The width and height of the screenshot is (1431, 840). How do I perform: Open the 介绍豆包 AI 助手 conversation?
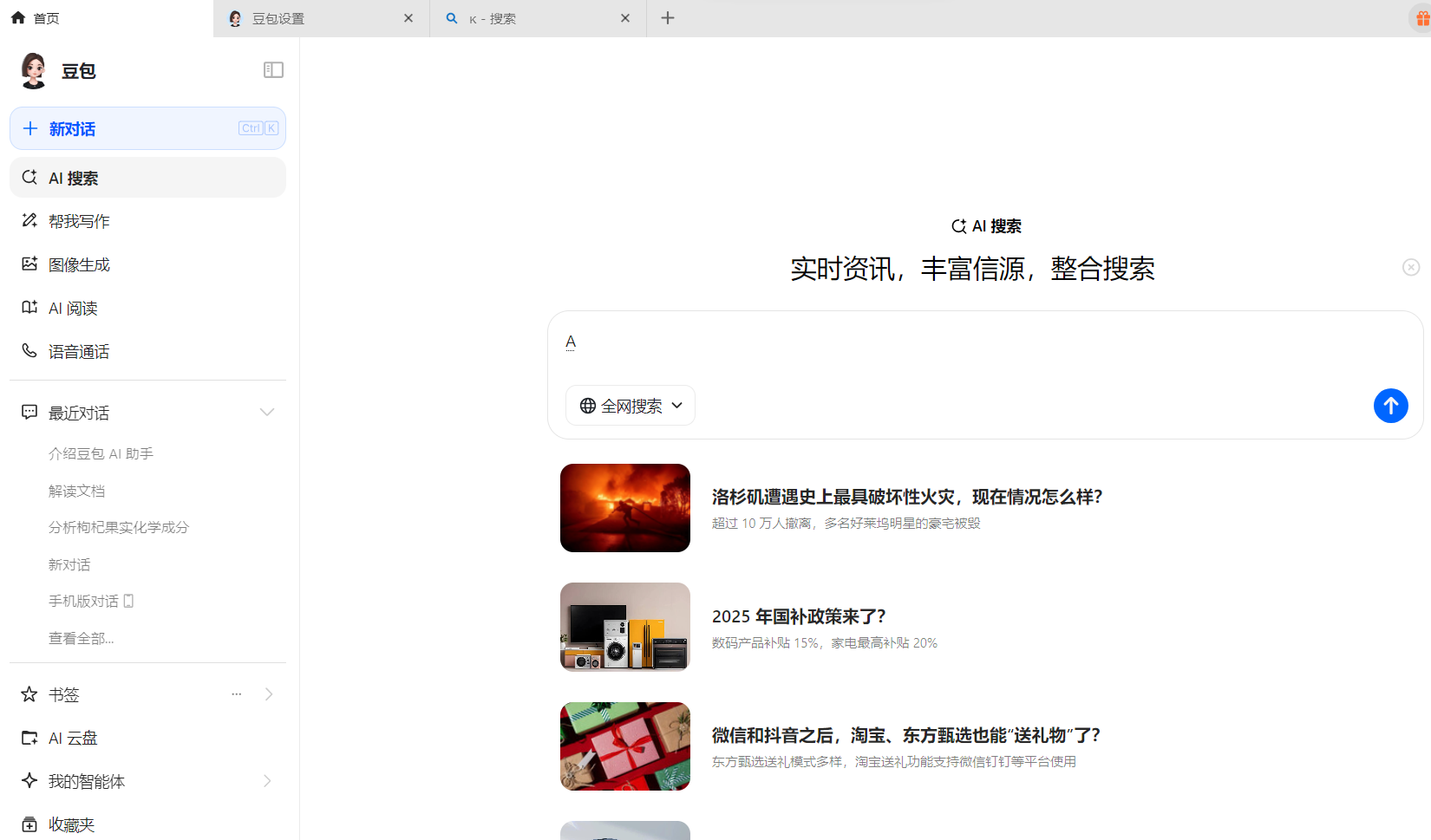(x=101, y=453)
